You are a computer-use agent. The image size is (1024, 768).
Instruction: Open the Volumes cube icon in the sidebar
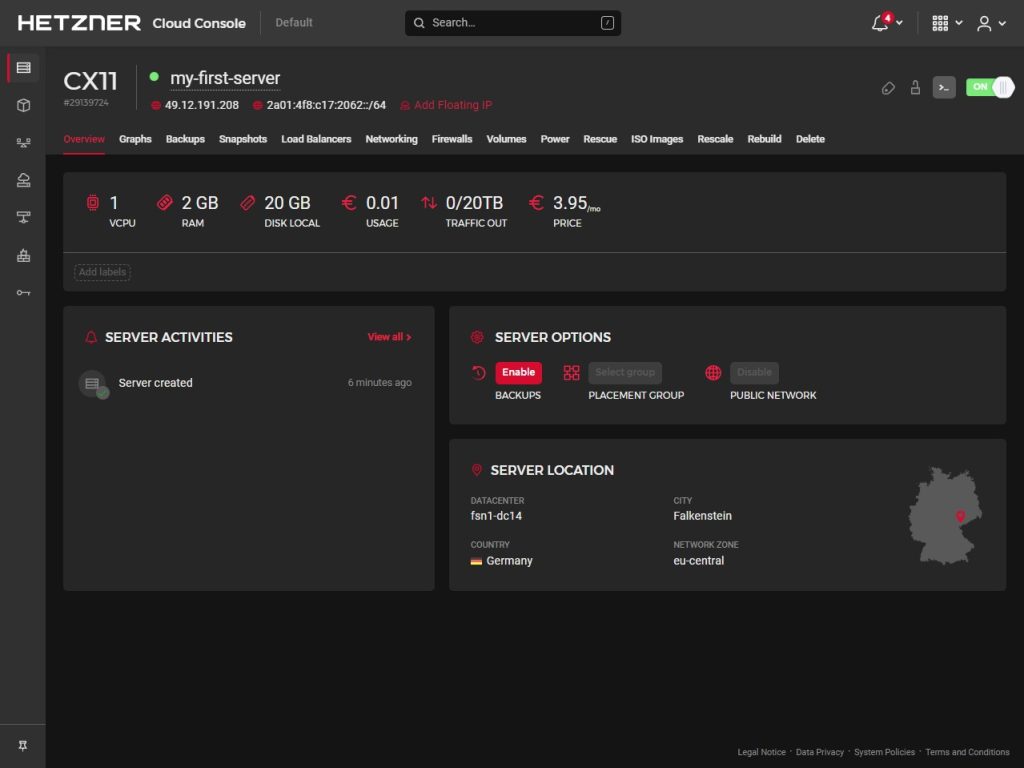pos(23,105)
